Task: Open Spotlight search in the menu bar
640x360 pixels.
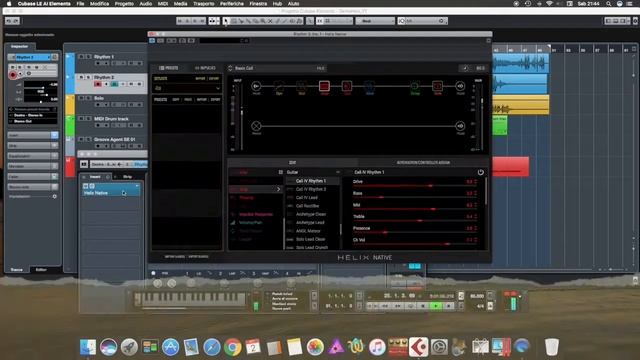Action: pos(609,3)
